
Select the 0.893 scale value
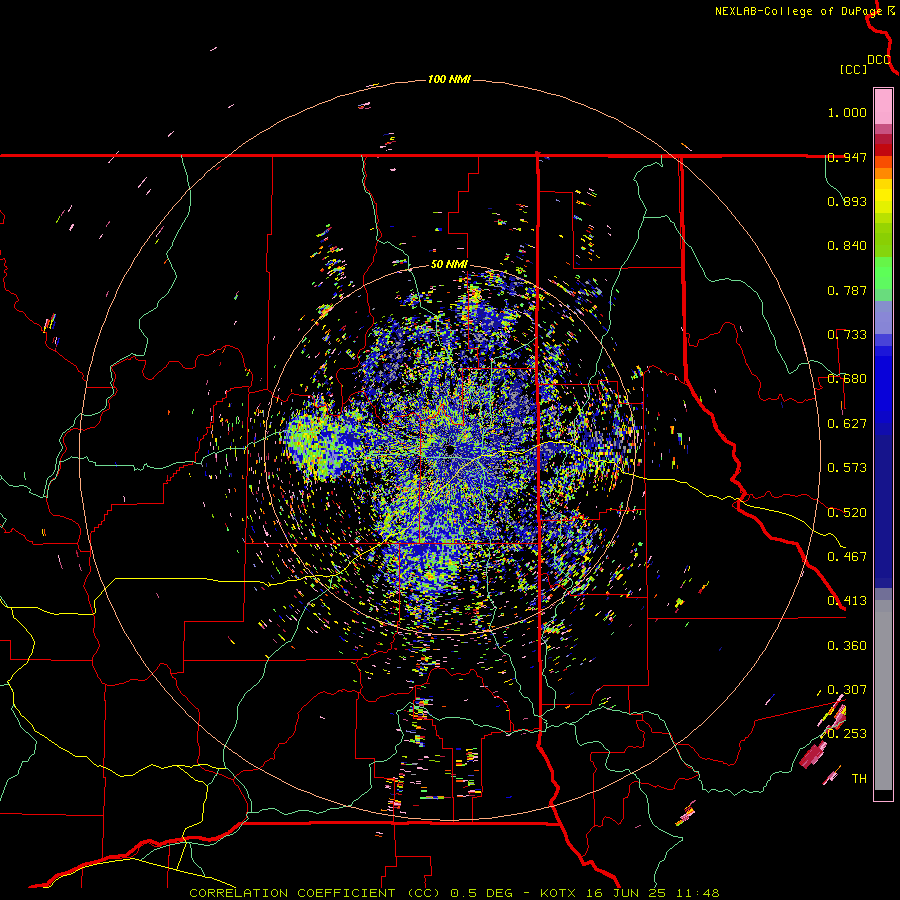[x=847, y=201]
